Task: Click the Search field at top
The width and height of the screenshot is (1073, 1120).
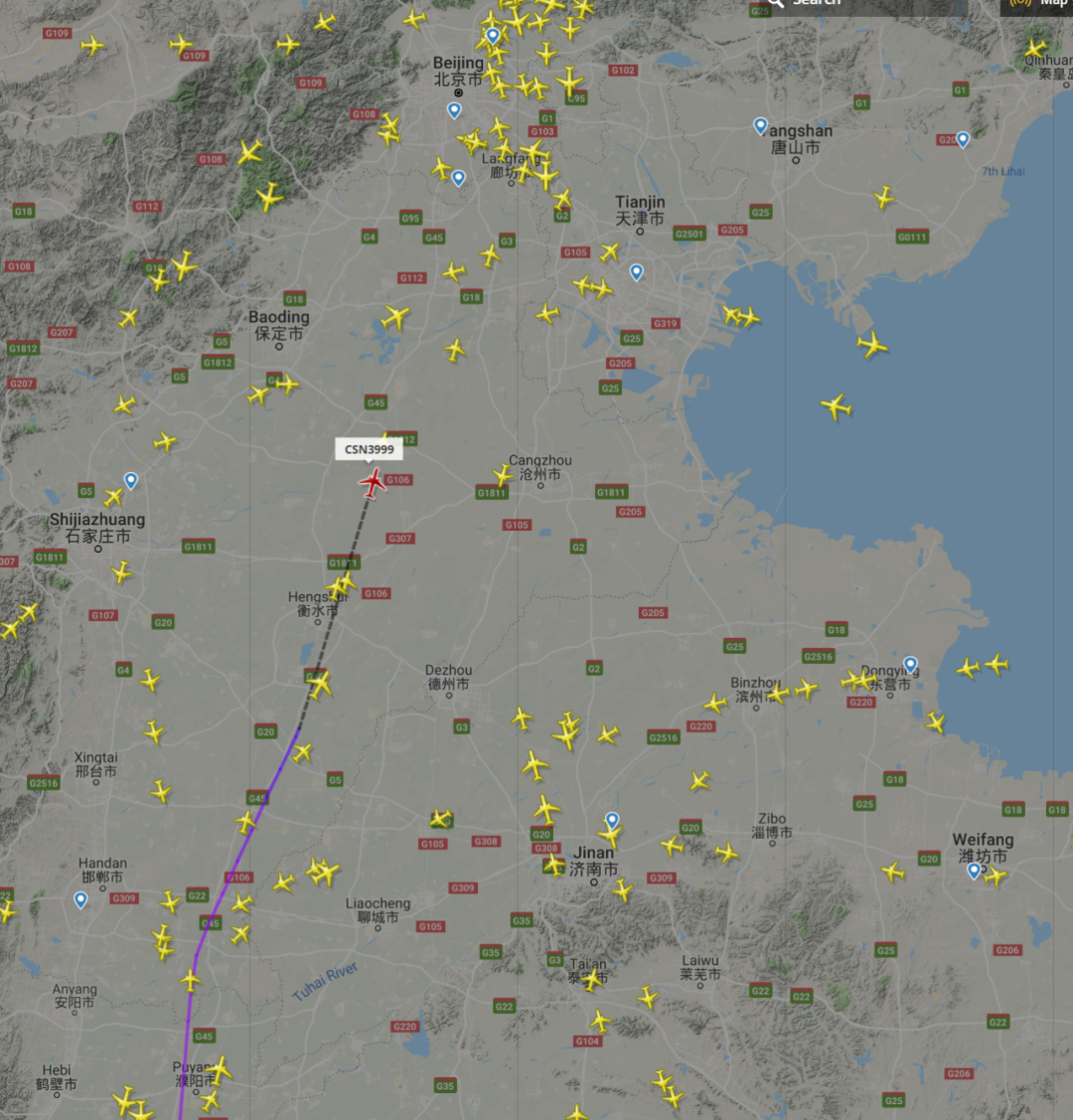Action: click(856, 4)
